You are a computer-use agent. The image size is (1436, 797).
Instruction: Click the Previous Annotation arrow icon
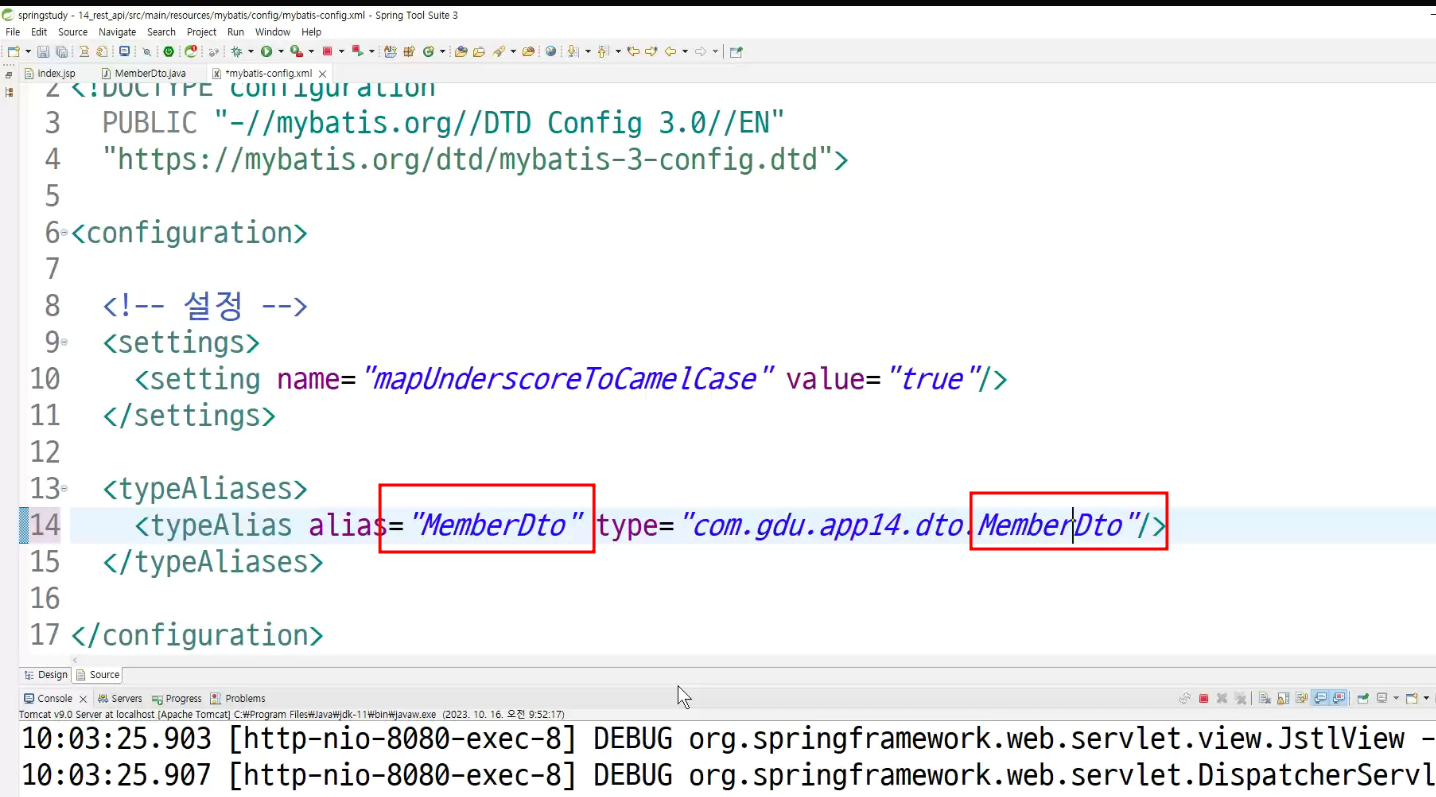602,52
